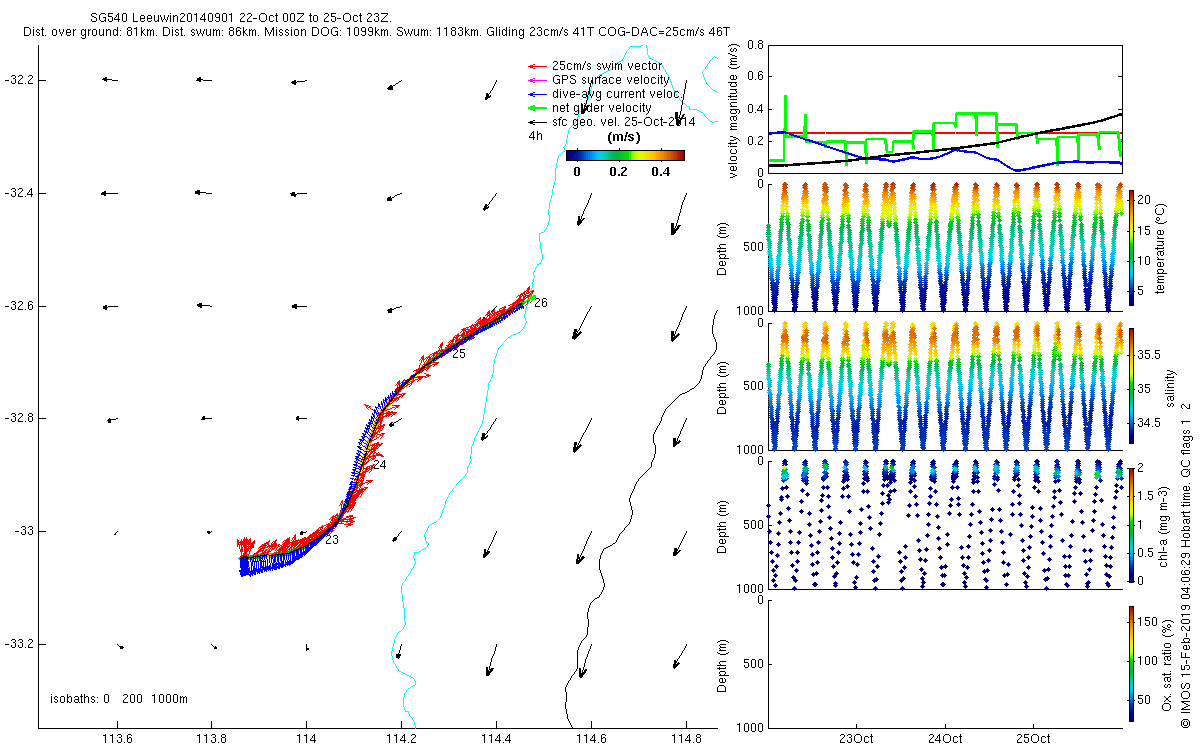The image size is (1200, 750).
Task: Click track day marker '25'
Action: 459,354
